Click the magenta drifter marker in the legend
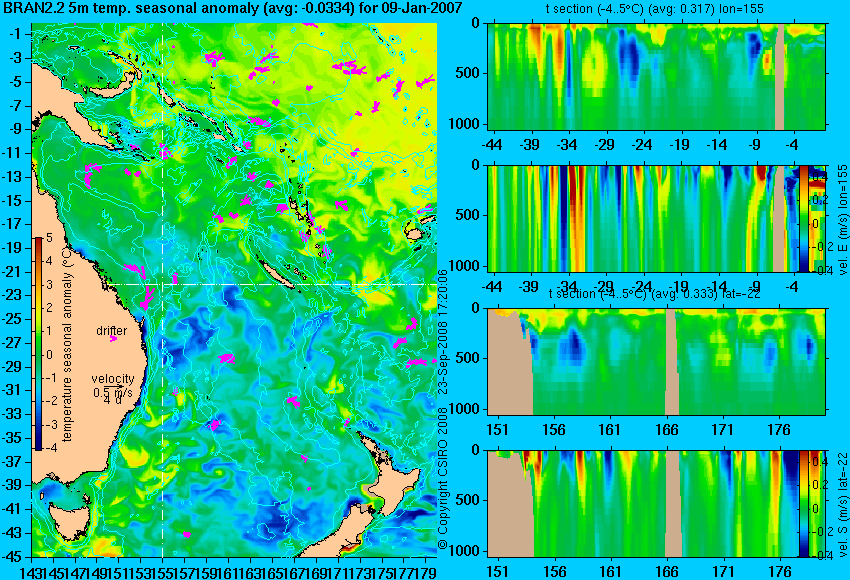850x580 pixels. coord(113,339)
